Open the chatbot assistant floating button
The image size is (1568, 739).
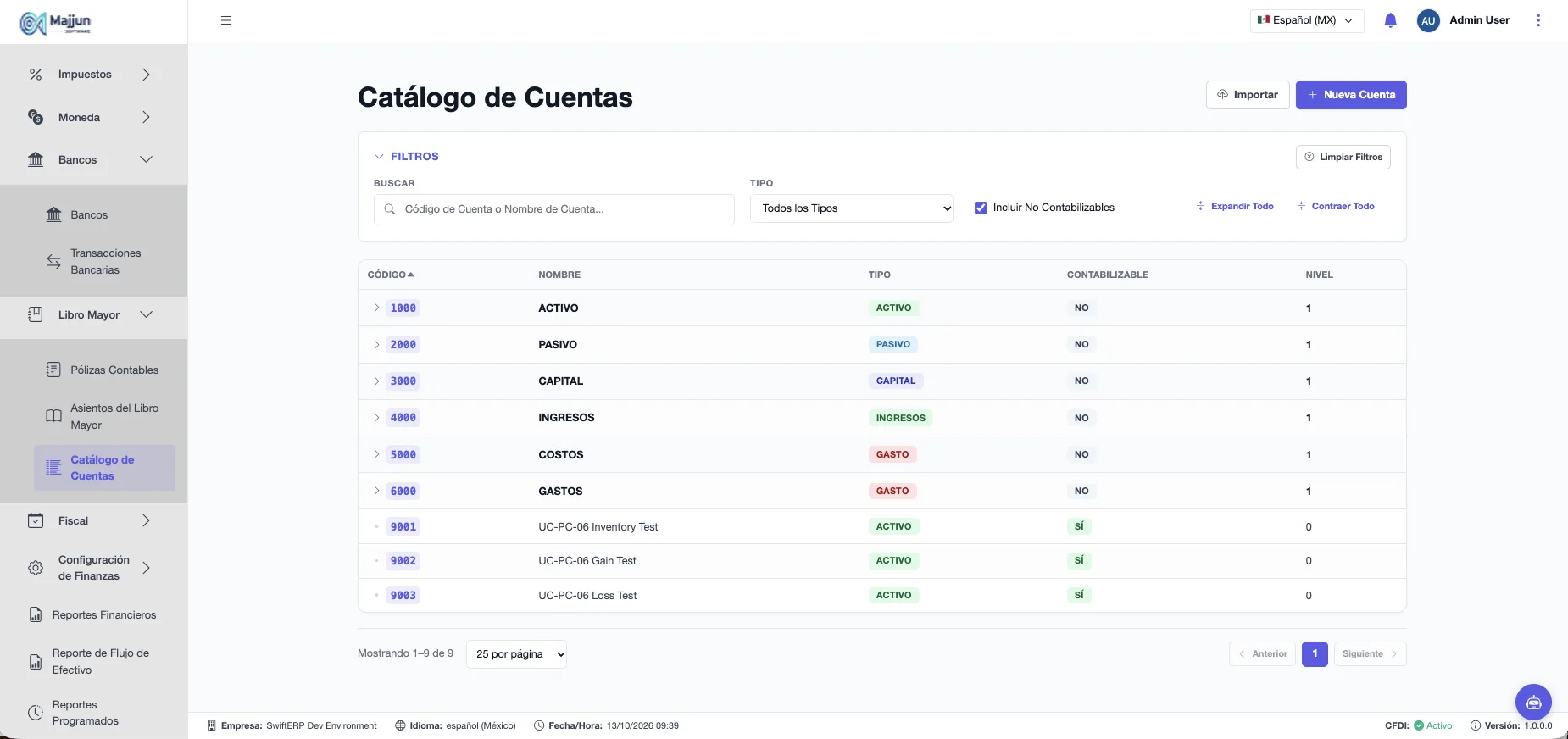coord(1533,702)
